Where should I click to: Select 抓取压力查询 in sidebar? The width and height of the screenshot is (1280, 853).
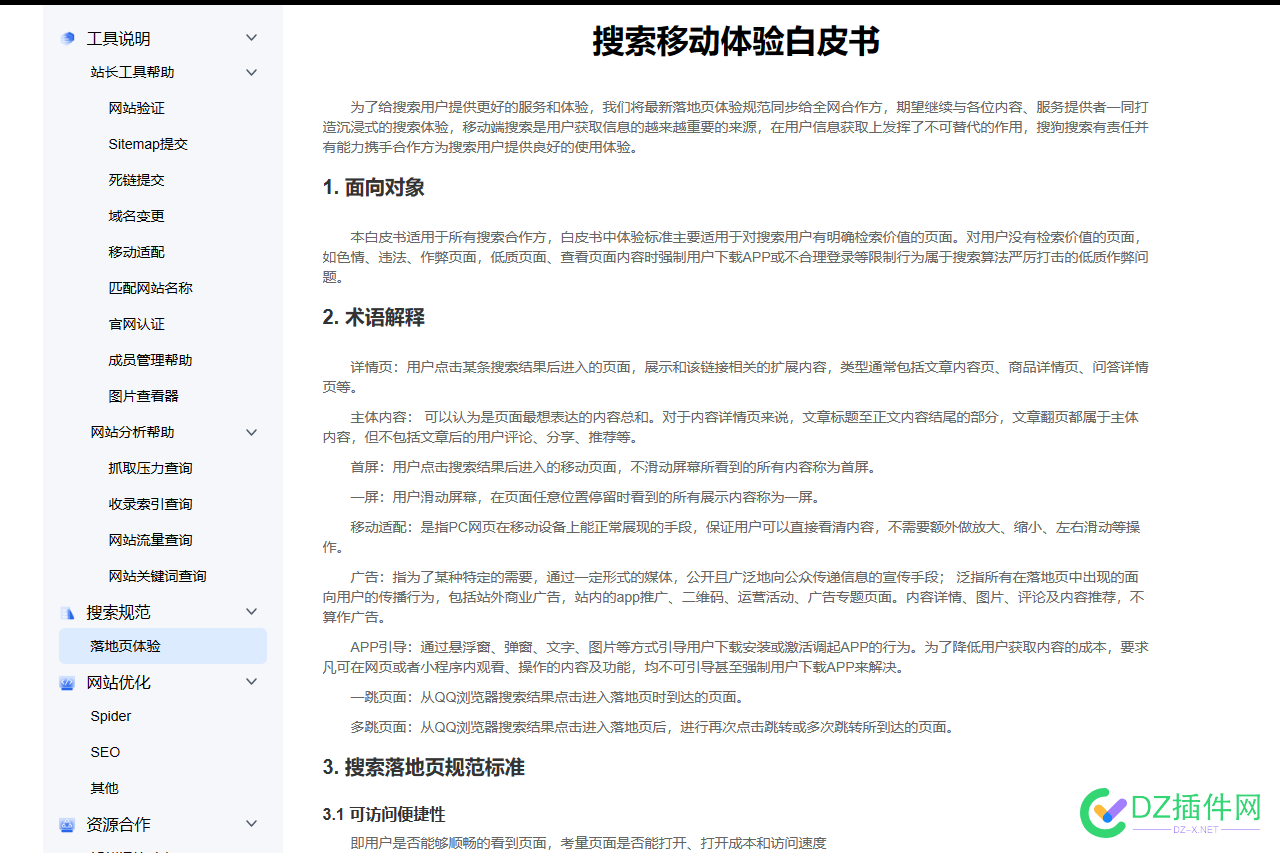(x=150, y=468)
